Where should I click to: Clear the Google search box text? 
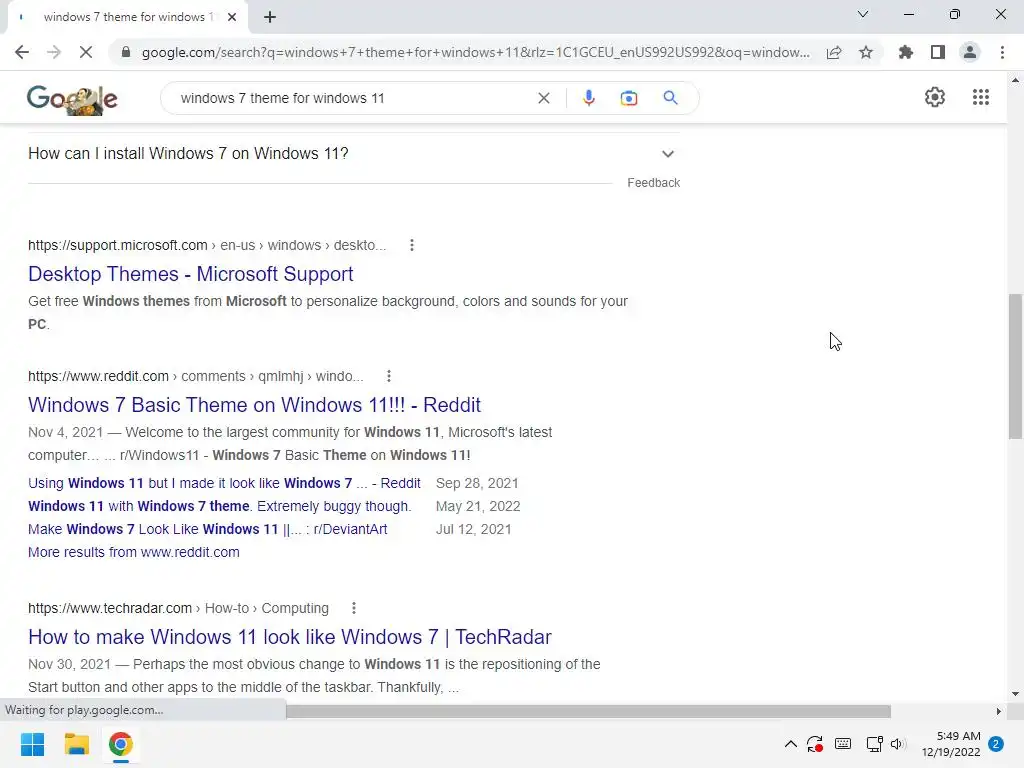[543, 98]
